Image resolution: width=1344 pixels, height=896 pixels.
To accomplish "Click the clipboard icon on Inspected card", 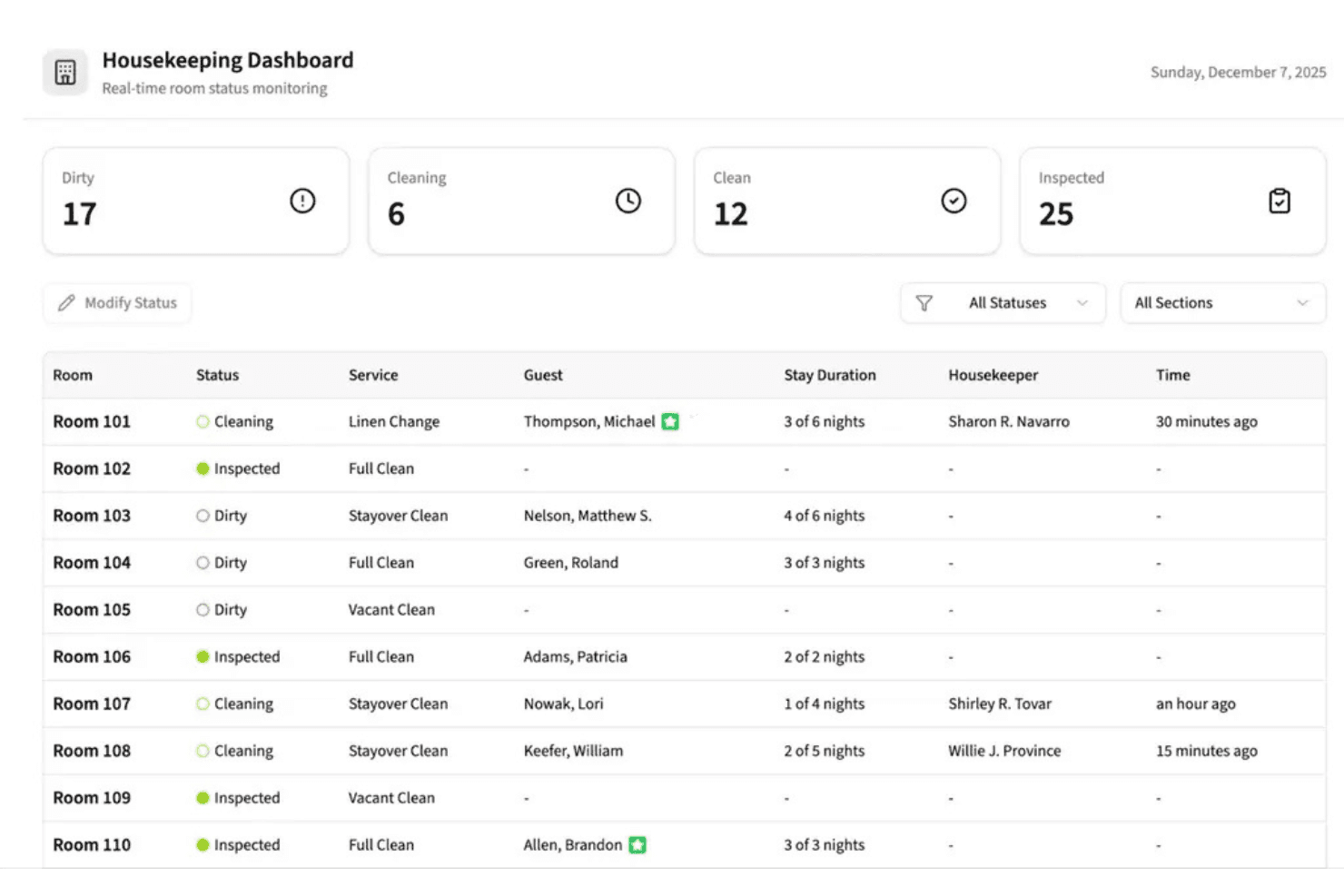I will pos(1280,201).
